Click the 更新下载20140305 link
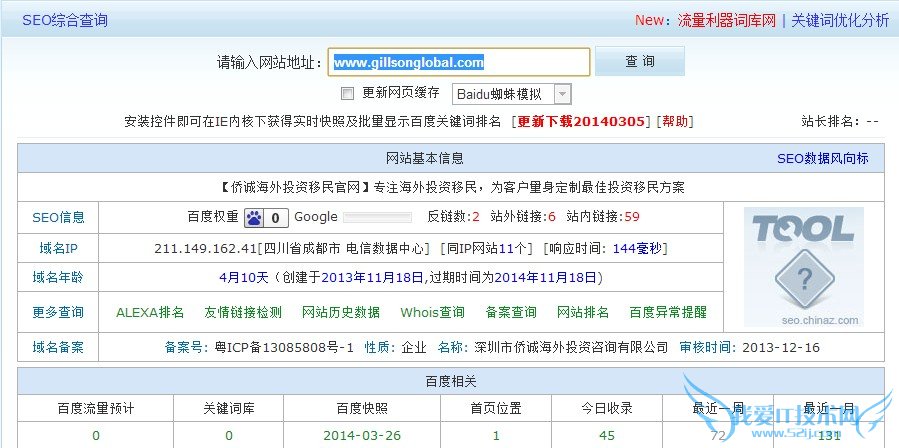Image resolution: width=899 pixels, height=448 pixels. tap(581, 122)
